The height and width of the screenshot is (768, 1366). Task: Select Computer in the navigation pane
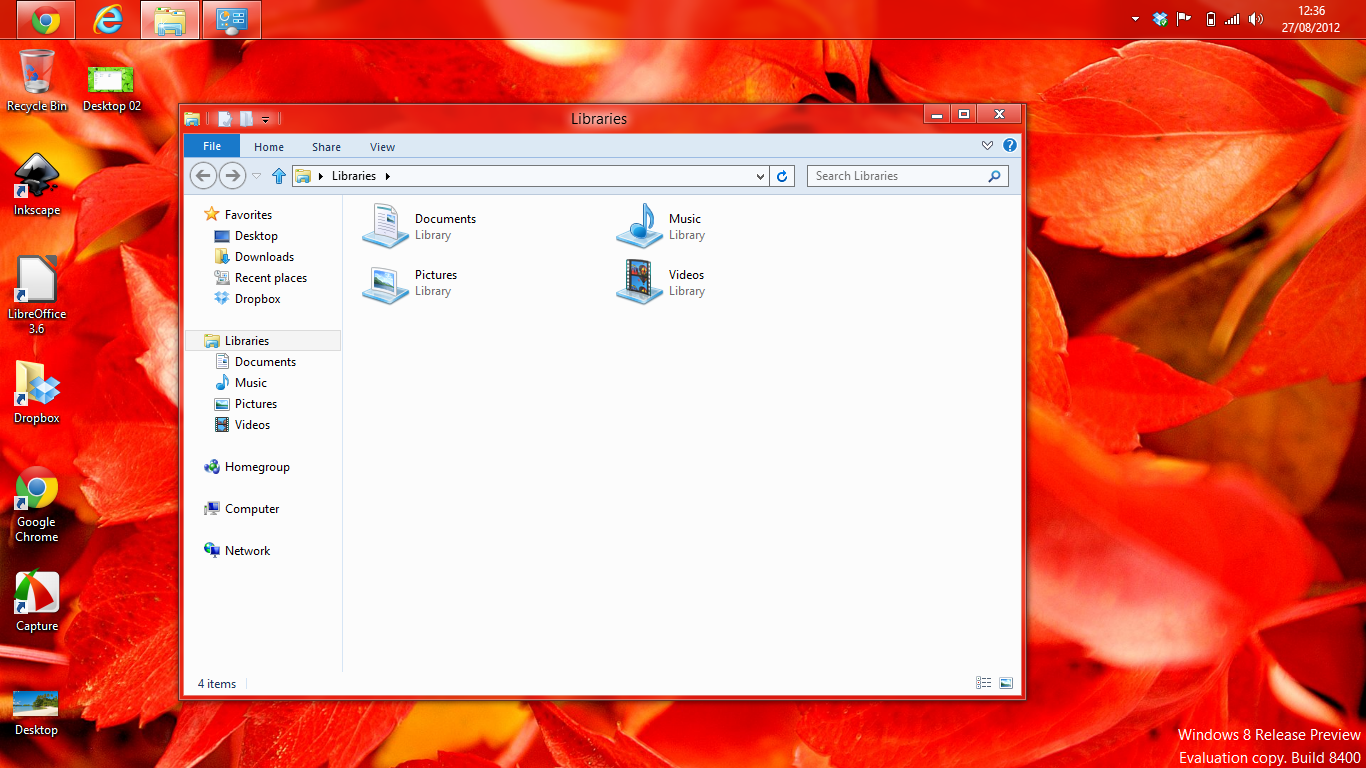[x=251, y=509]
